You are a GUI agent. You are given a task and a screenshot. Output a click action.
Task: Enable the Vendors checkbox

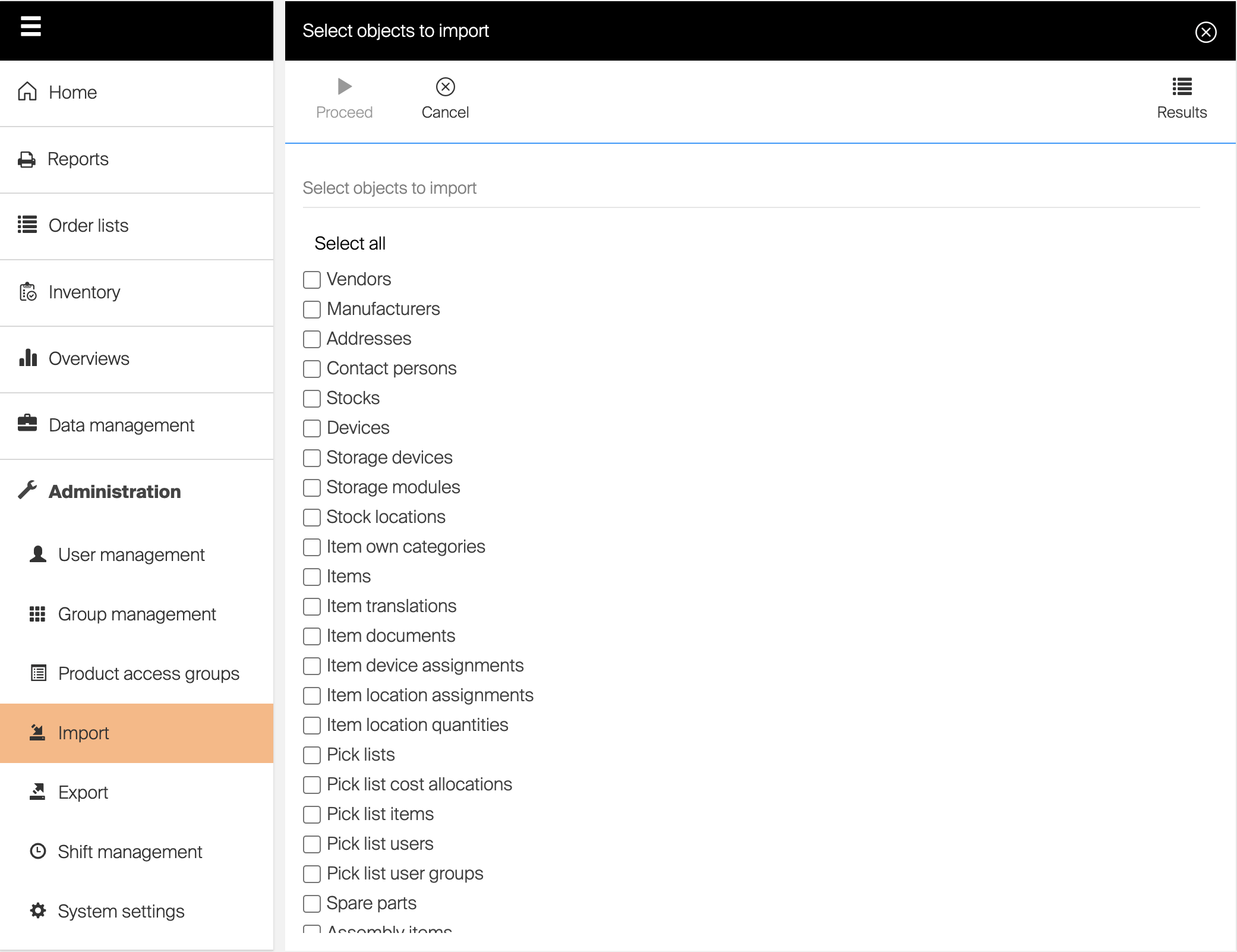312,279
